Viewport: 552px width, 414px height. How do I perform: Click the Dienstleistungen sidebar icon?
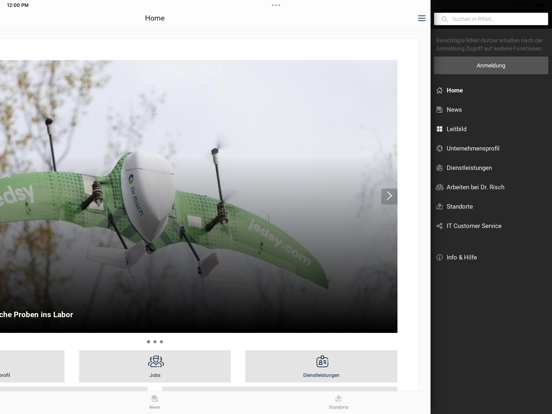click(439, 168)
